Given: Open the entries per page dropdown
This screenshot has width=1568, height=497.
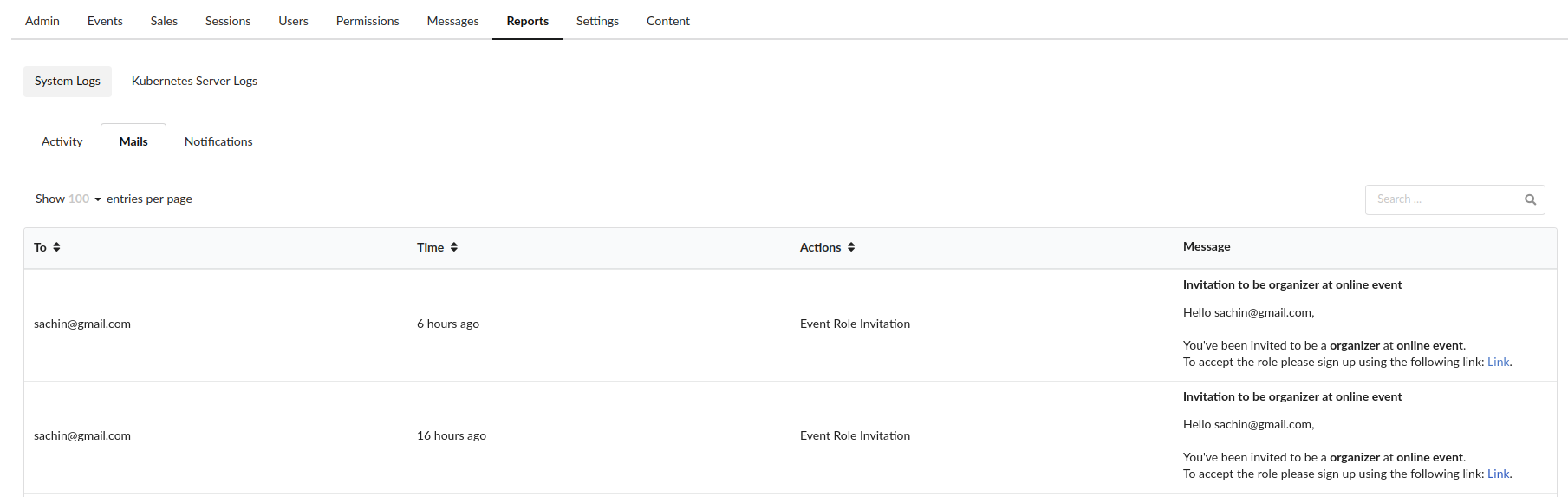Looking at the screenshot, I should [x=85, y=199].
